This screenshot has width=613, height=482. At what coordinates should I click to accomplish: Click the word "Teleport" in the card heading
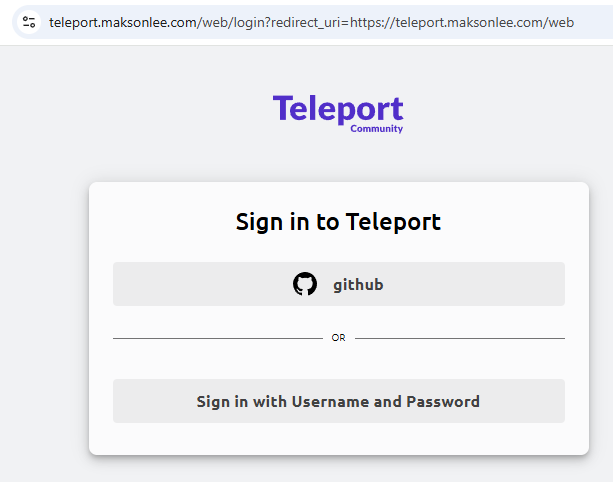(393, 221)
